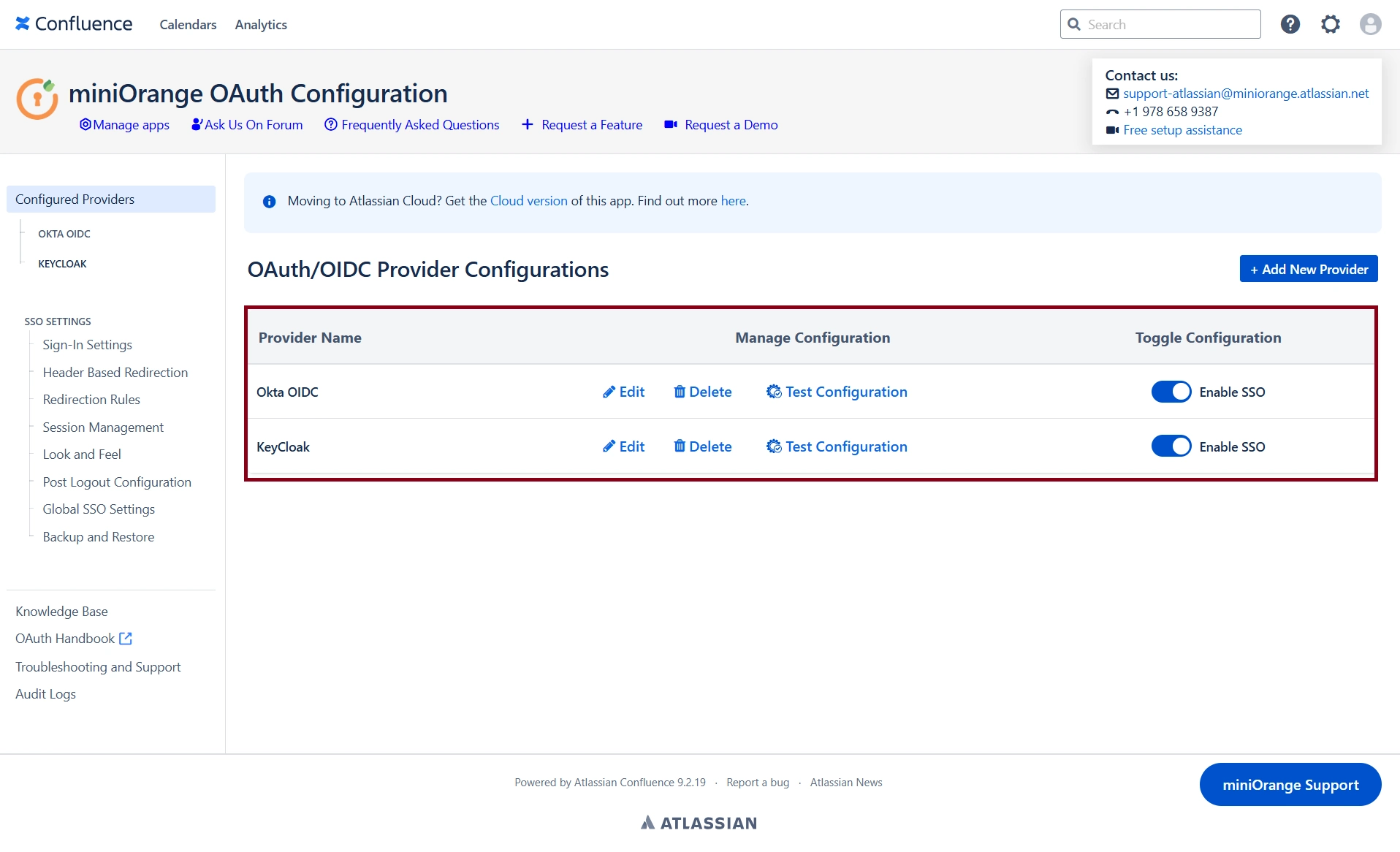The width and height of the screenshot is (1400, 852).
Task: Click the email envelope icon in Contact us
Action: 1112,94
